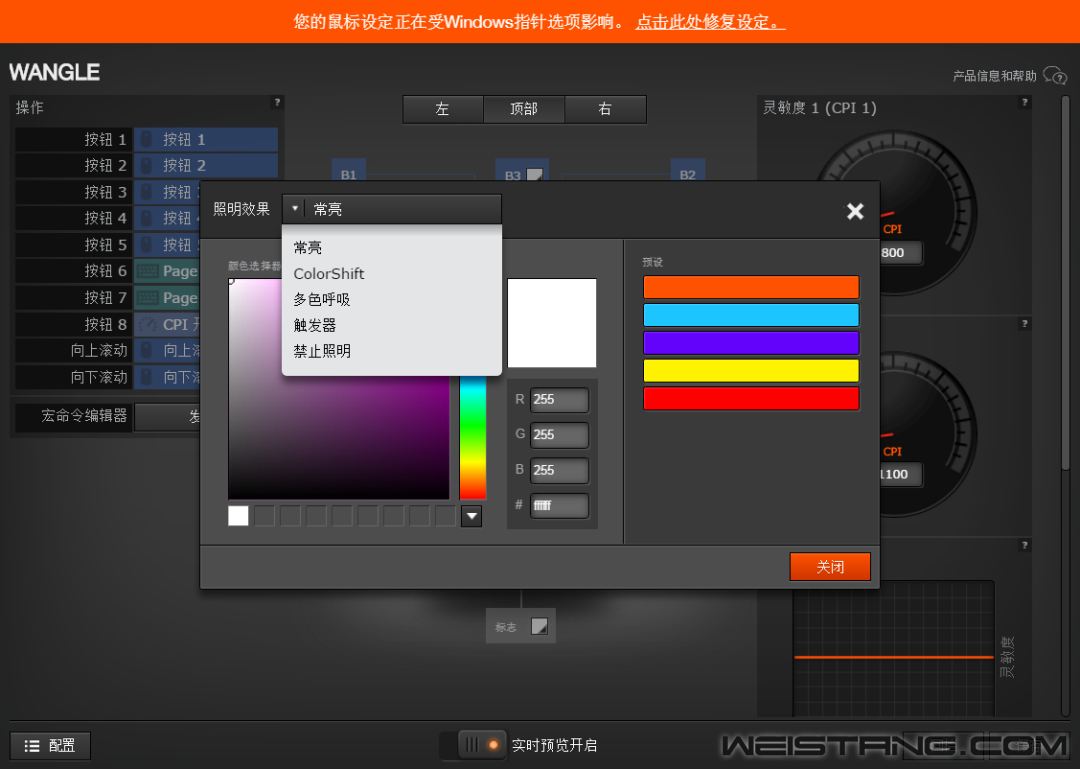Click the CPI 1100 value field
This screenshot has width=1080, height=769.
[901, 475]
